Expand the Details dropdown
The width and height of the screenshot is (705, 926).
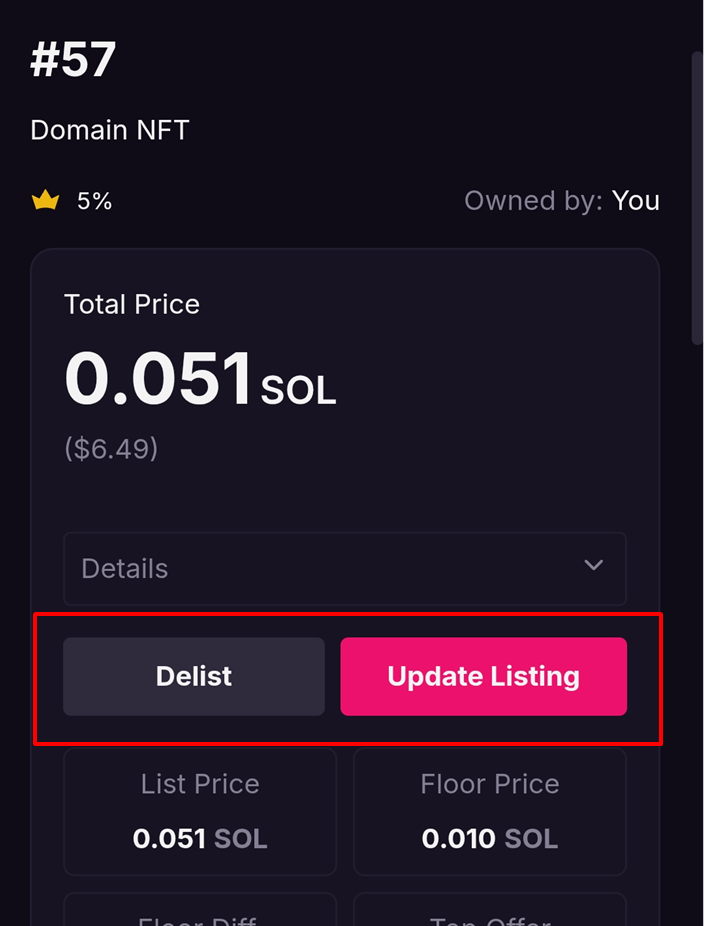pos(344,568)
